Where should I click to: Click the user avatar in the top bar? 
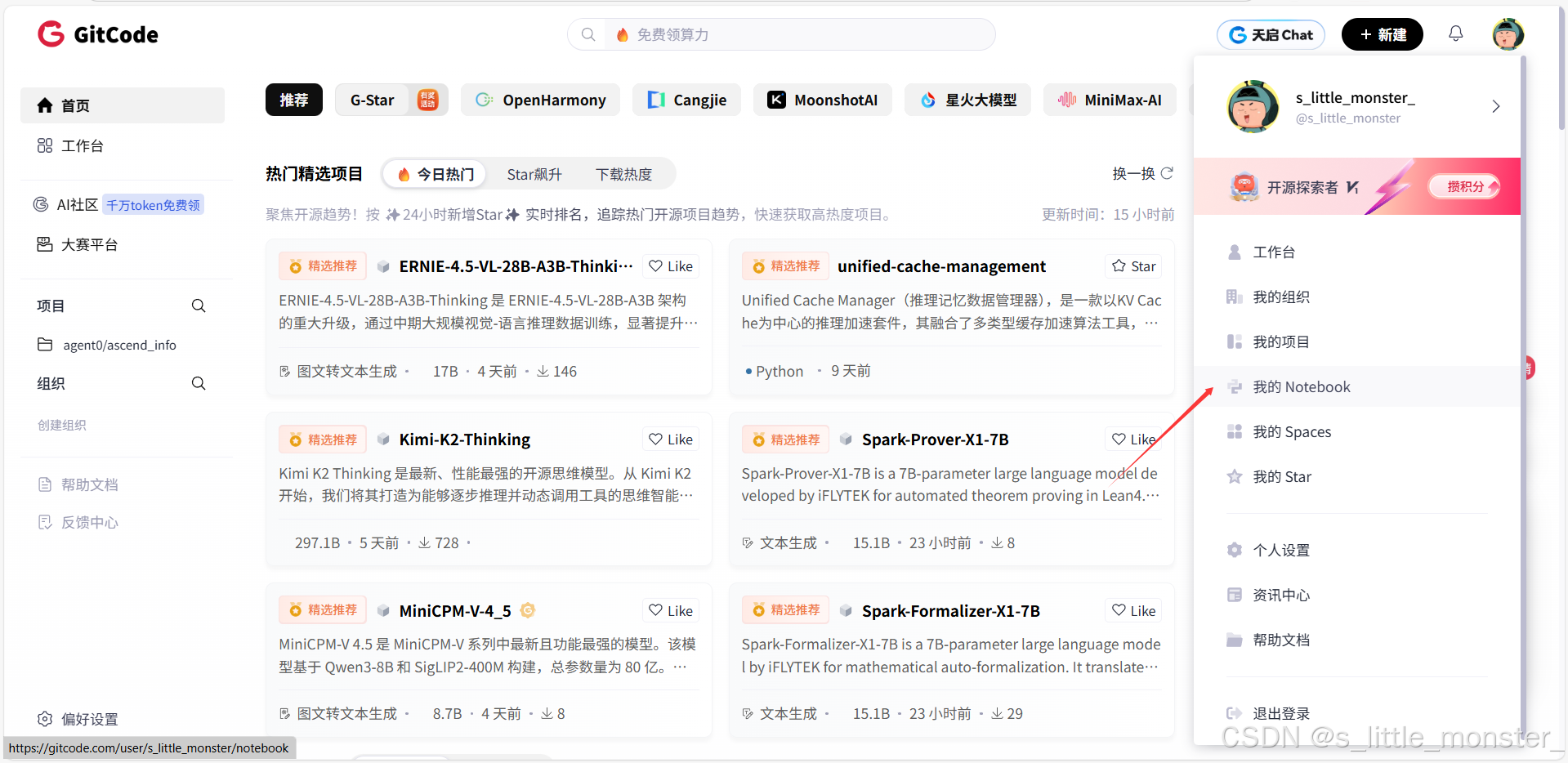pyautogui.click(x=1508, y=34)
